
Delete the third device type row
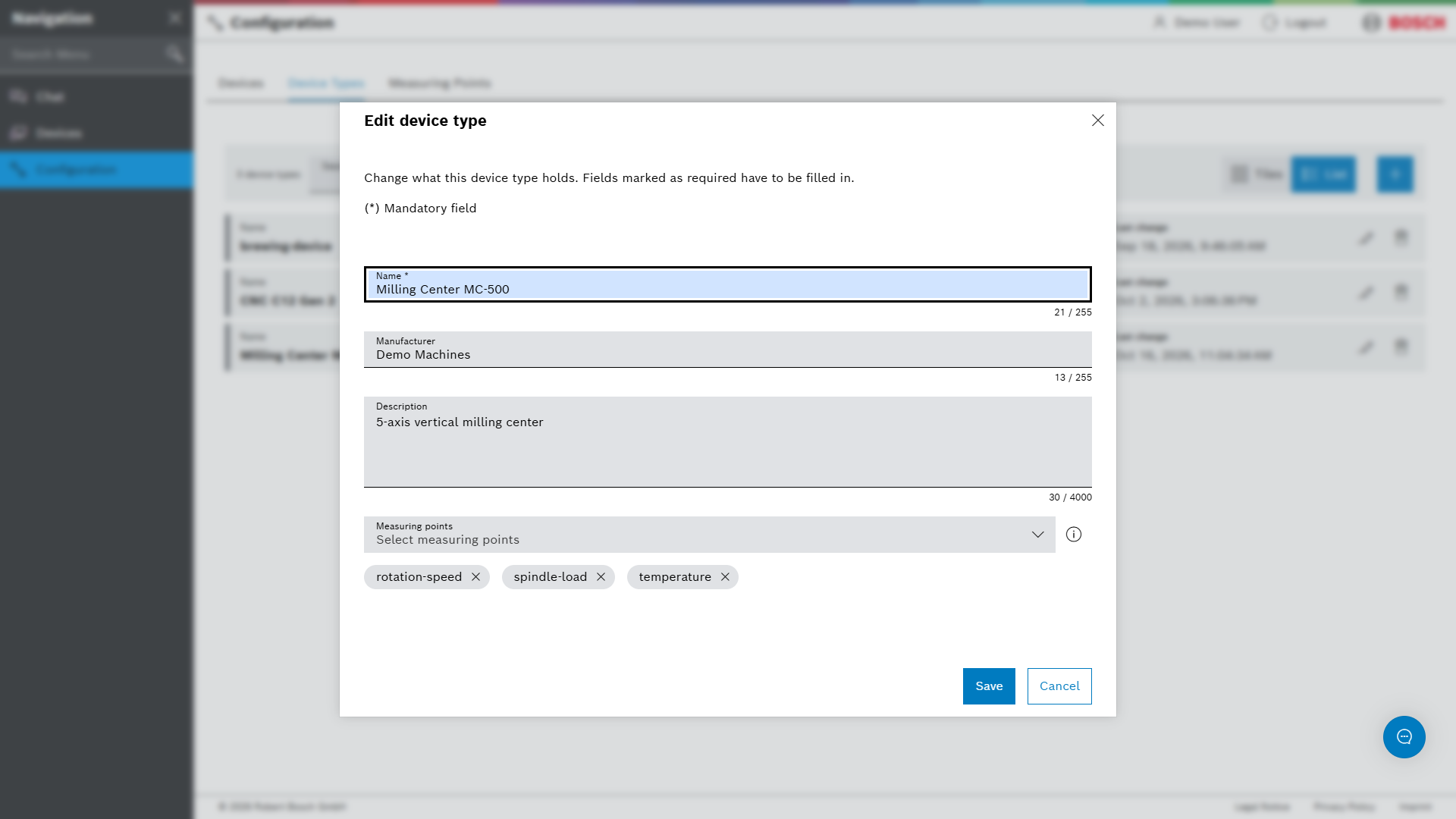click(x=1401, y=347)
